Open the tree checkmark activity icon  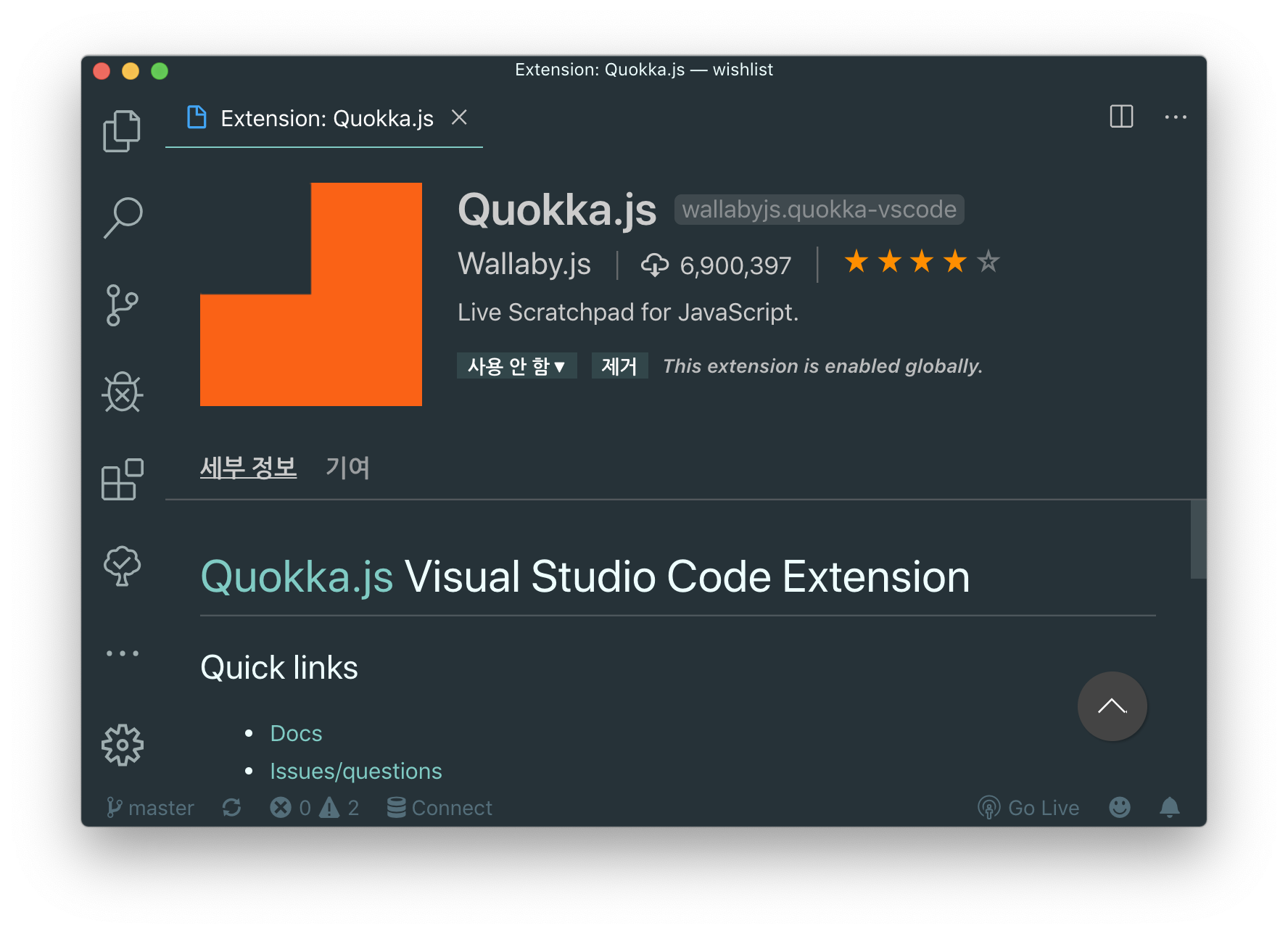[x=122, y=566]
